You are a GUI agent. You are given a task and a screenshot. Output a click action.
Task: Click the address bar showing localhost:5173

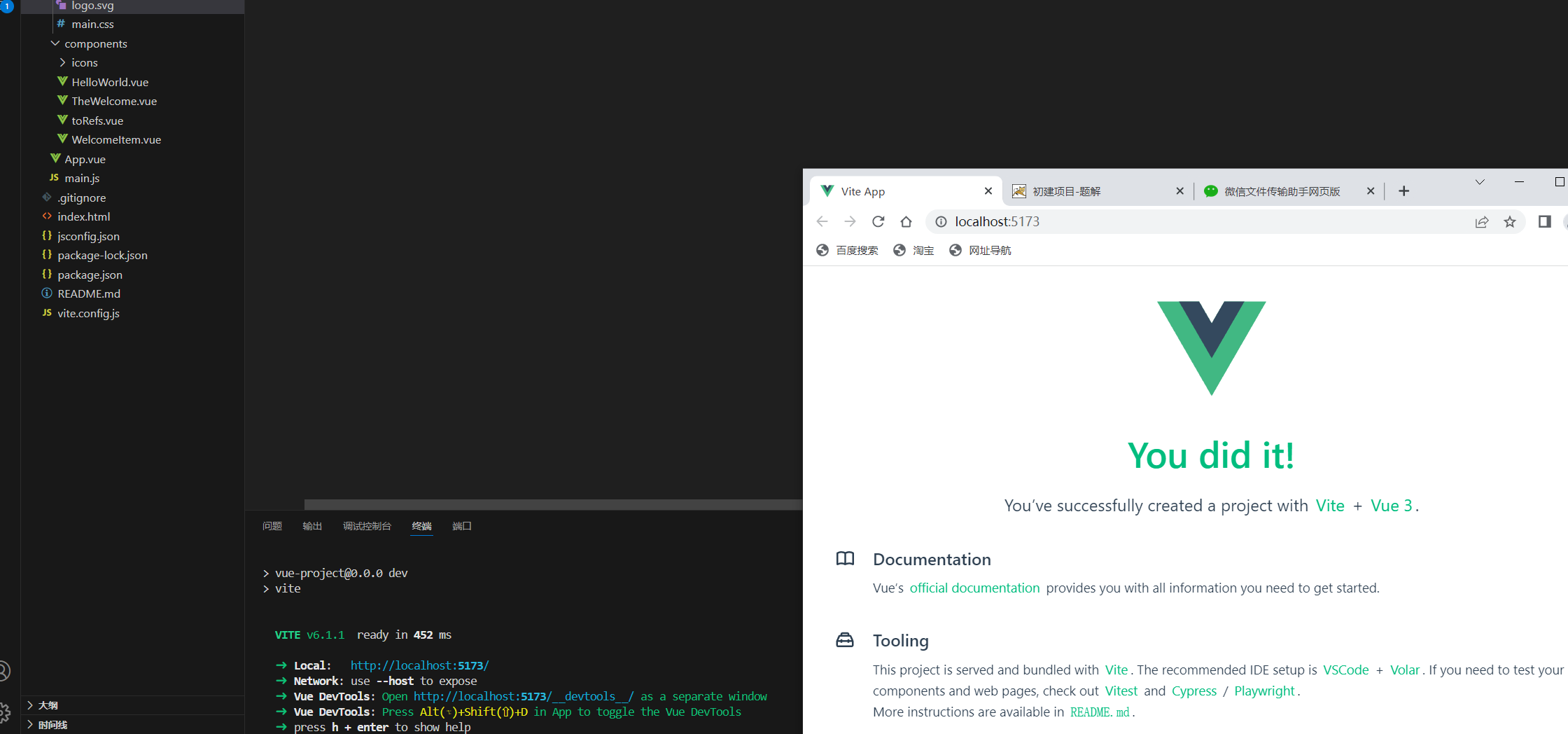1225,221
